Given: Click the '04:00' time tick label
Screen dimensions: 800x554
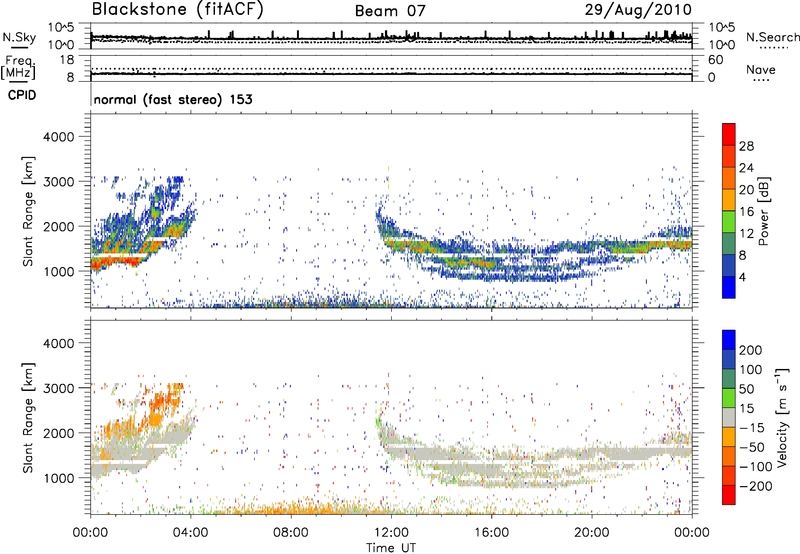Looking at the screenshot, I should [190, 533].
